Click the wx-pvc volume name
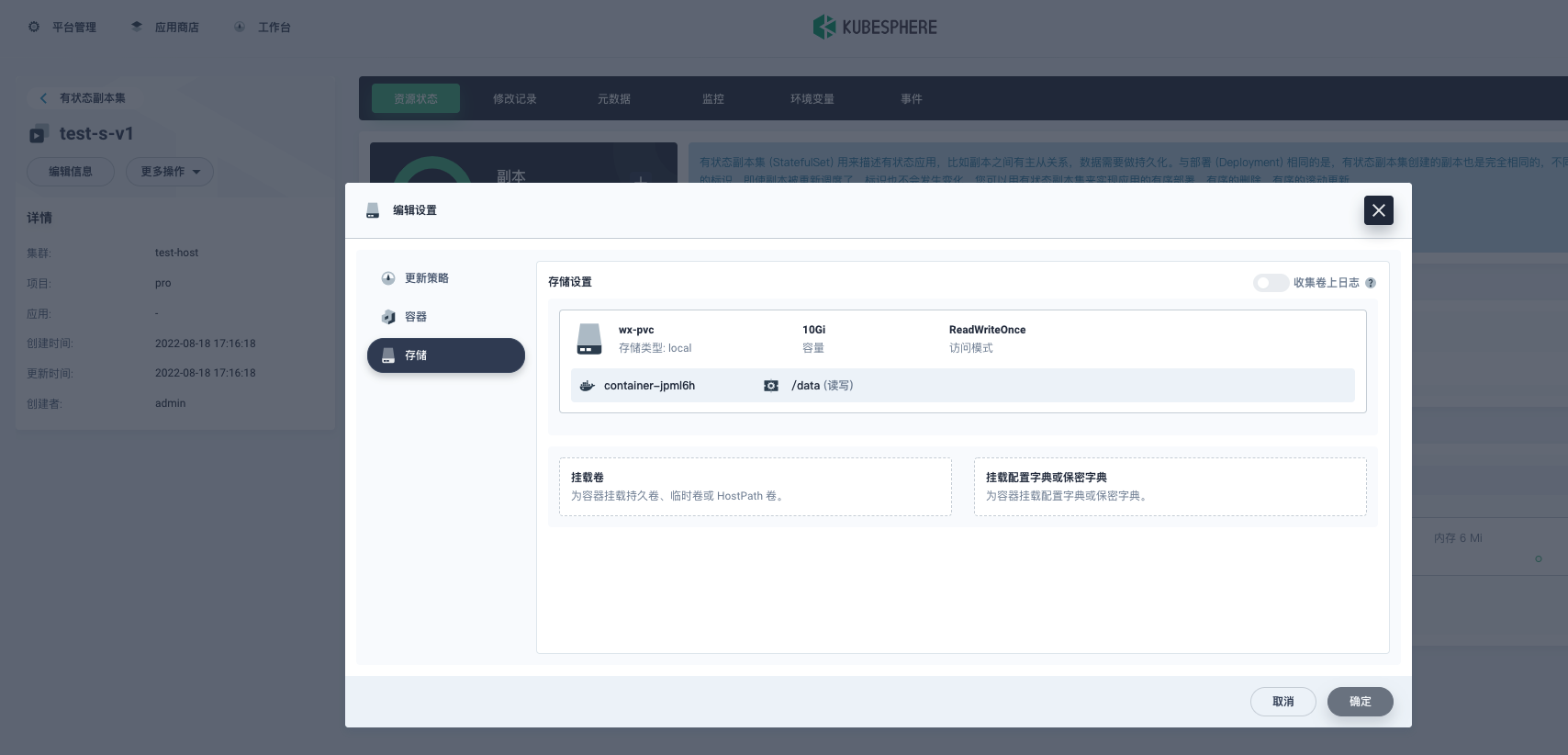 [636, 330]
